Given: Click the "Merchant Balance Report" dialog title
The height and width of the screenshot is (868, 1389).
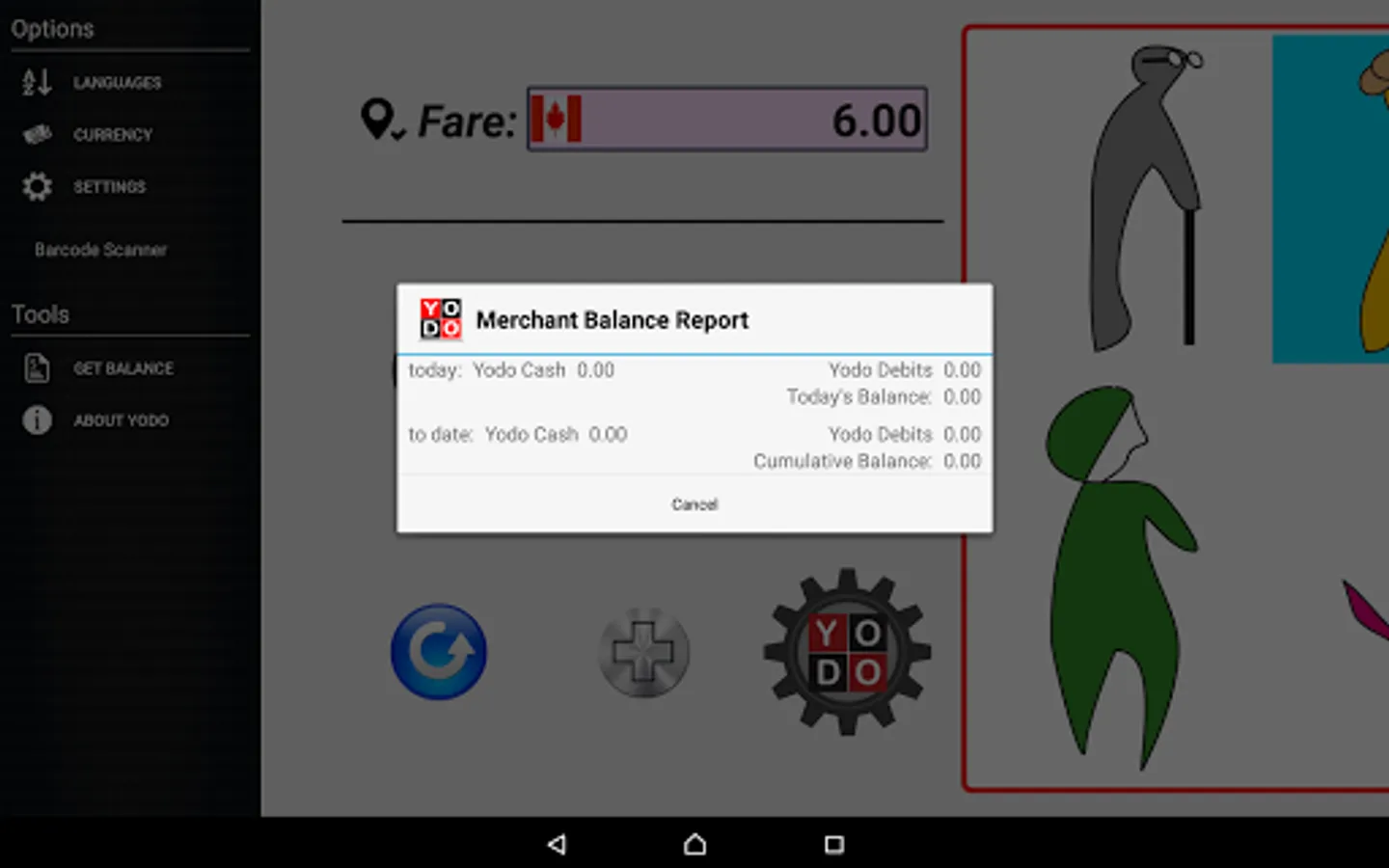Looking at the screenshot, I should pyautogui.click(x=613, y=320).
